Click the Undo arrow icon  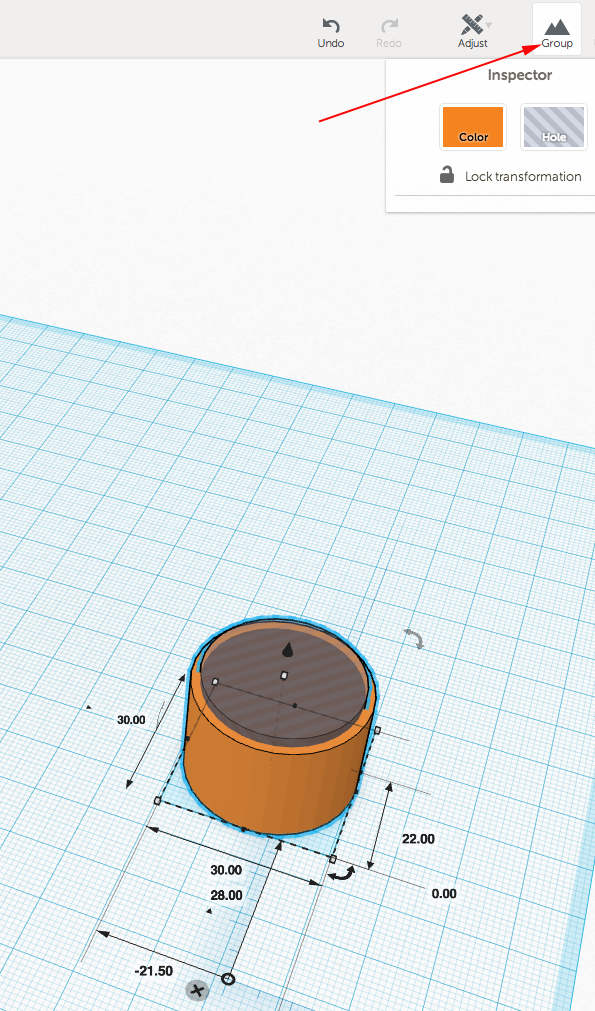tap(331, 25)
